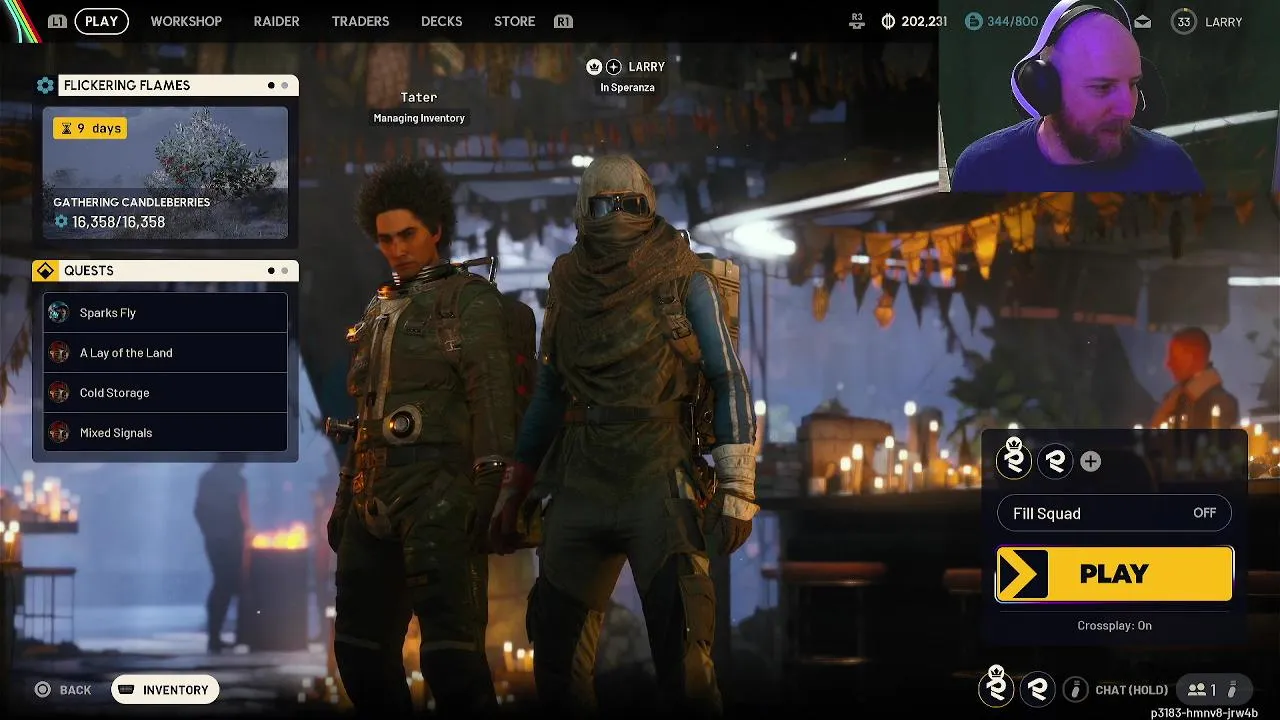Open the DECKS tab
The width and height of the screenshot is (1280, 720).
(x=441, y=21)
